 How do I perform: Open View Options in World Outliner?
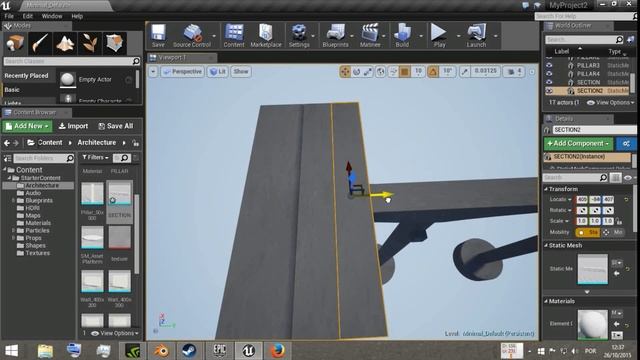click(610, 102)
